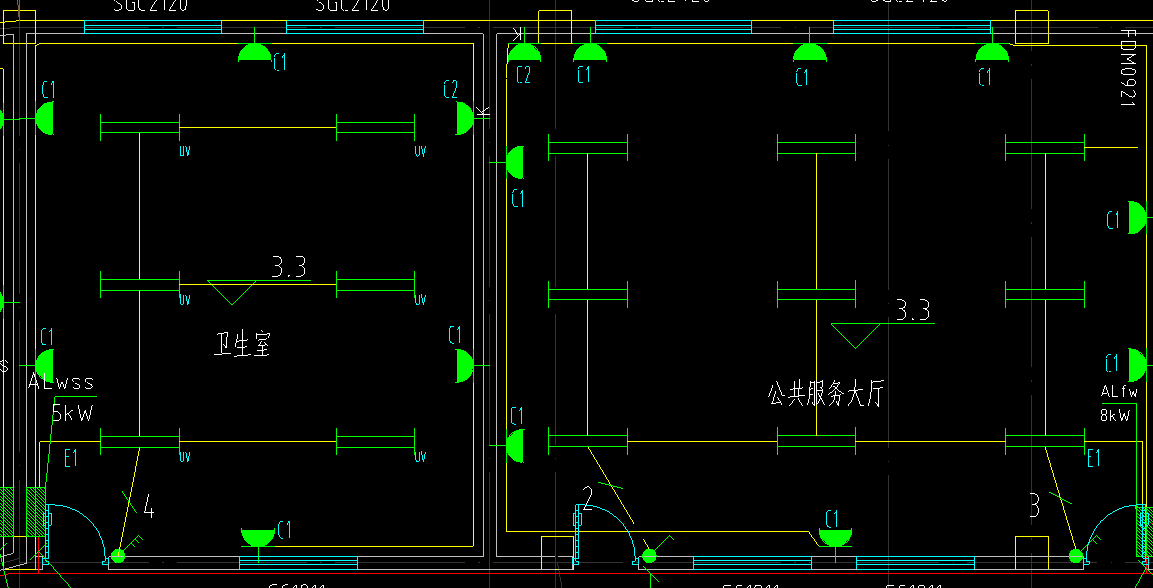
Task: Click the light switch dot near circuit 3
Action: (1076, 556)
